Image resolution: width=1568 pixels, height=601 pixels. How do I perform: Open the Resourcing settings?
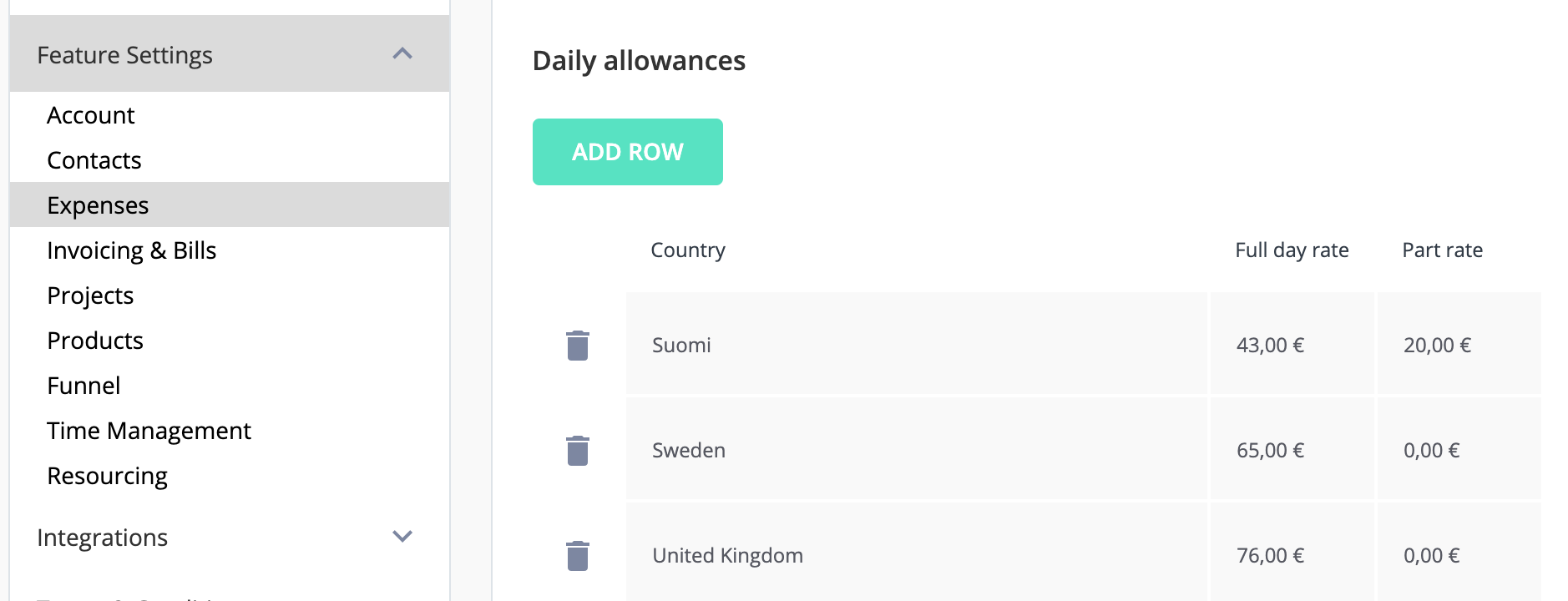107,476
